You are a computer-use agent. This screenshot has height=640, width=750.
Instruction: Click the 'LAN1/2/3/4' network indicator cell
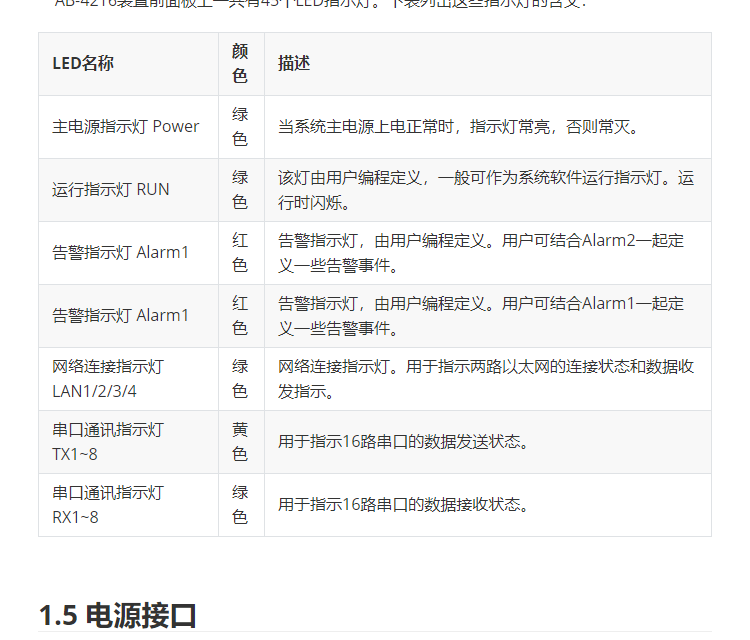(128, 379)
